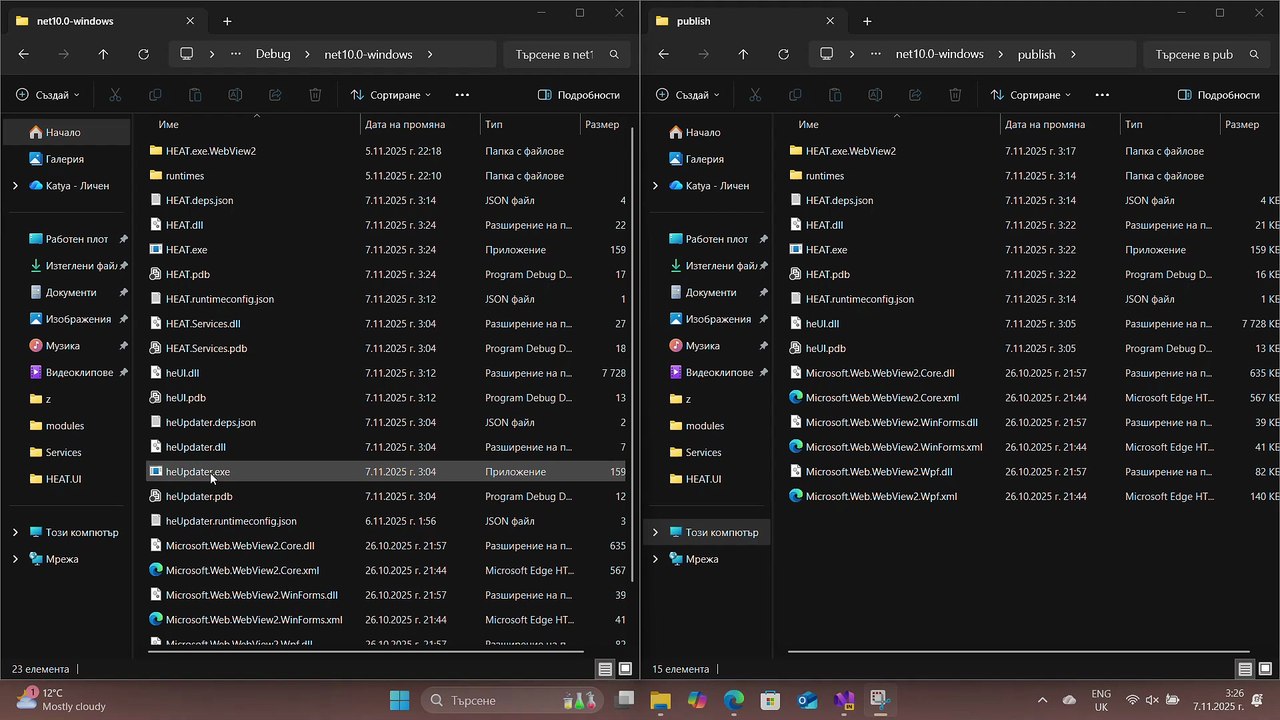Click search field in publish window
This screenshot has width=1280, height=720.
1208,54
